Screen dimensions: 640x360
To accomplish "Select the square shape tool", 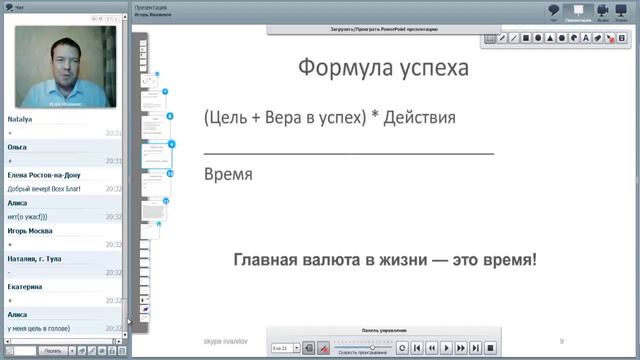I will (526, 38).
